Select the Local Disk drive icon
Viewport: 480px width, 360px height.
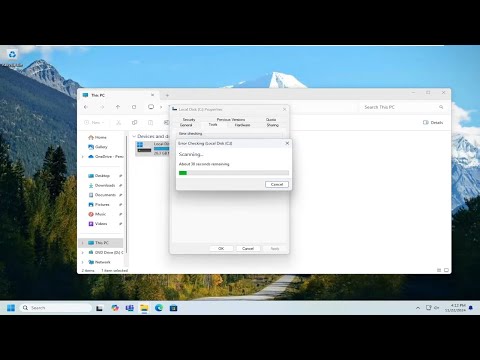pos(144,148)
